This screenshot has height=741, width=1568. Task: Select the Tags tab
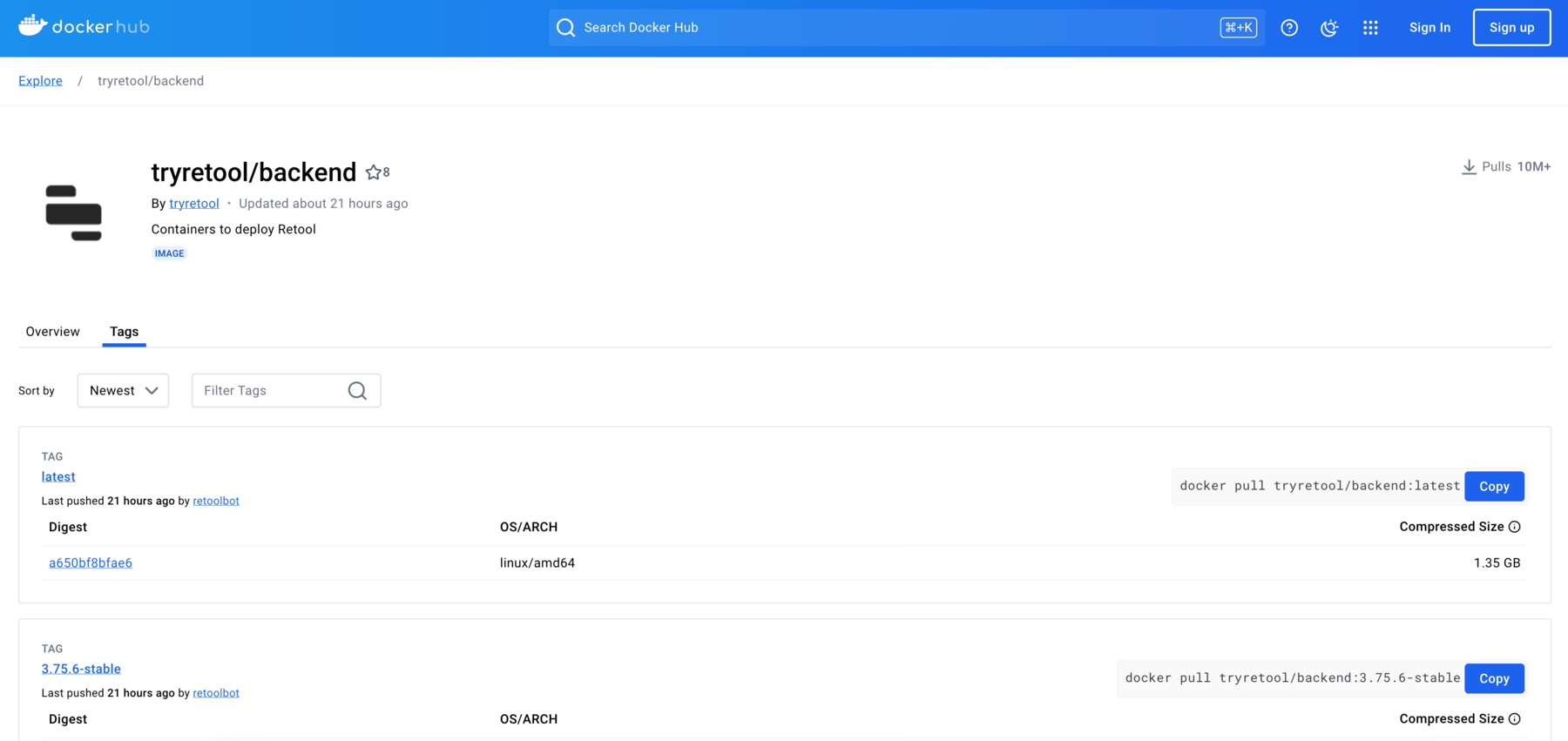point(124,332)
